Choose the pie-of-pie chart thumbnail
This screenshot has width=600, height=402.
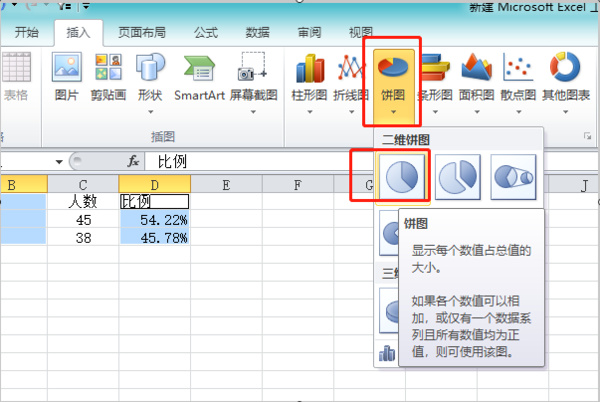(513, 177)
